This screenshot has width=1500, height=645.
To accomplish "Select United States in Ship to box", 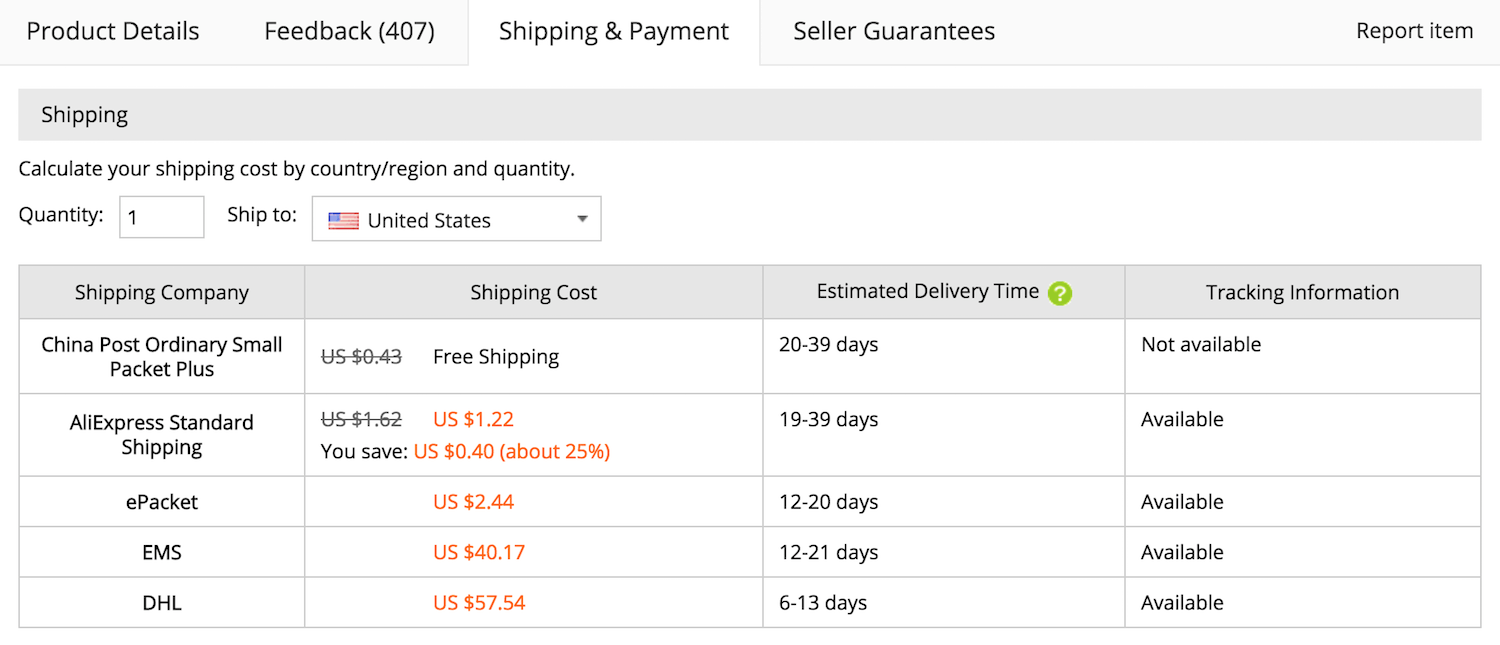I will (456, 219).
